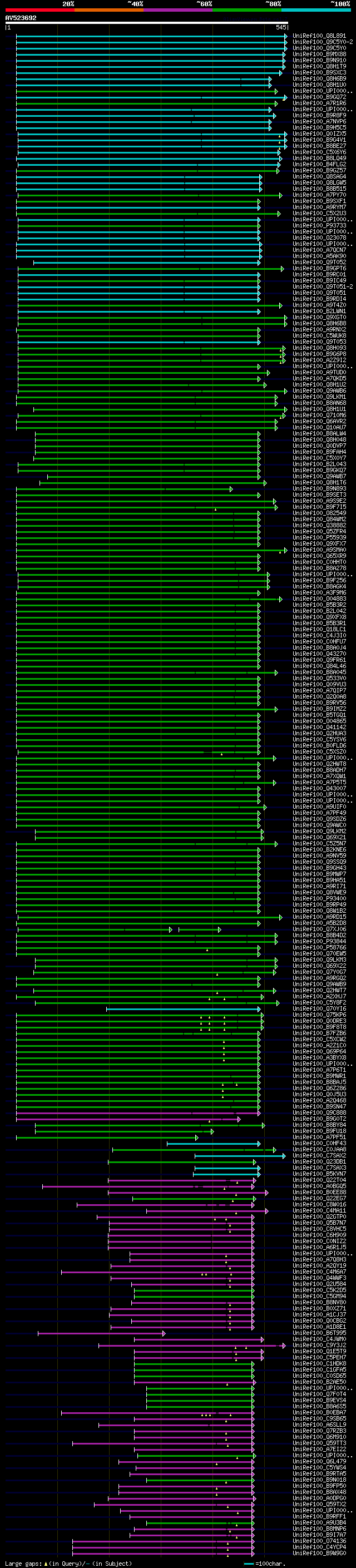Open hit UniRef100_Q8L891
The height and width of the screenshot is (1568, 356).
click(319, 36)
